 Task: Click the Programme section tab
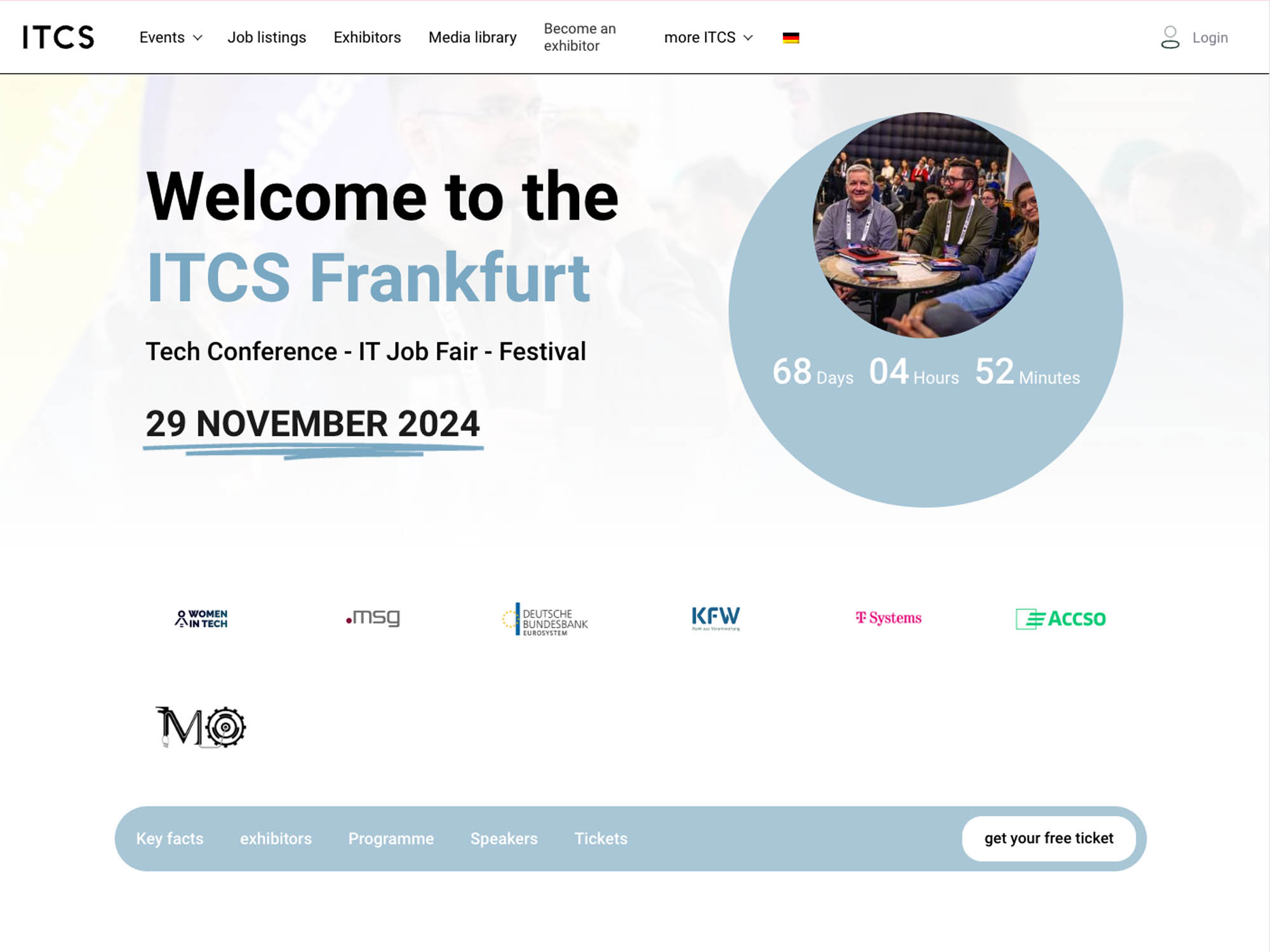[391, 838]
